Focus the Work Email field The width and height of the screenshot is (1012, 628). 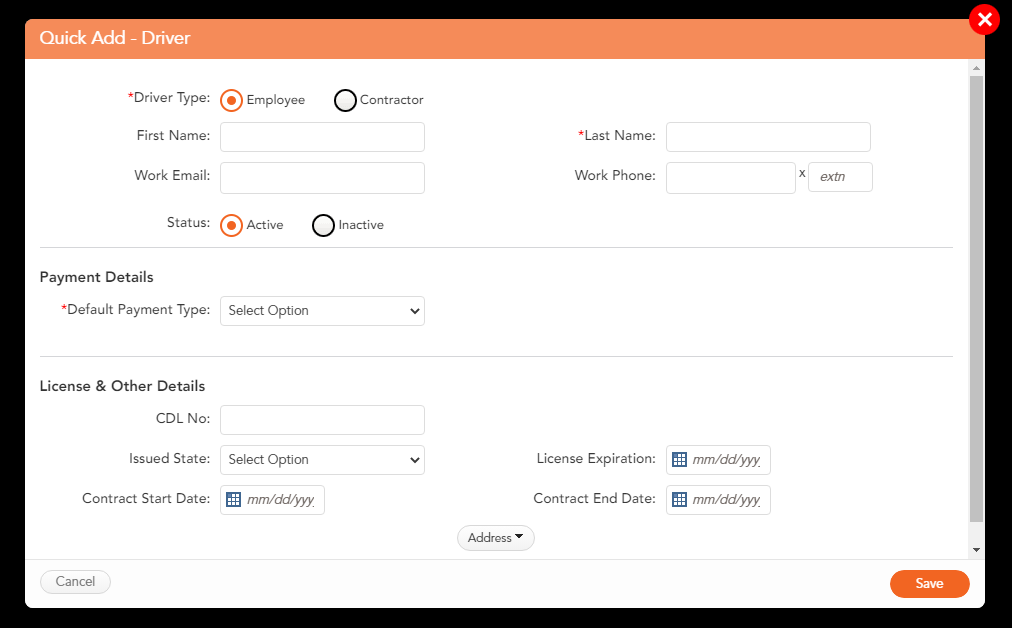322,177
